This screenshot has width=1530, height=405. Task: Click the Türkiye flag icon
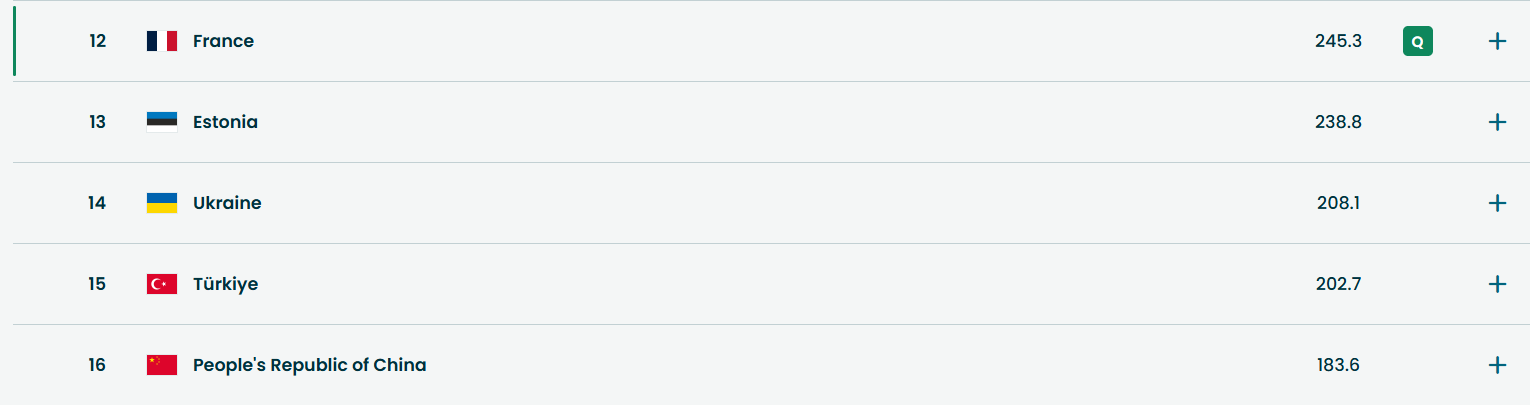point(161,284)
